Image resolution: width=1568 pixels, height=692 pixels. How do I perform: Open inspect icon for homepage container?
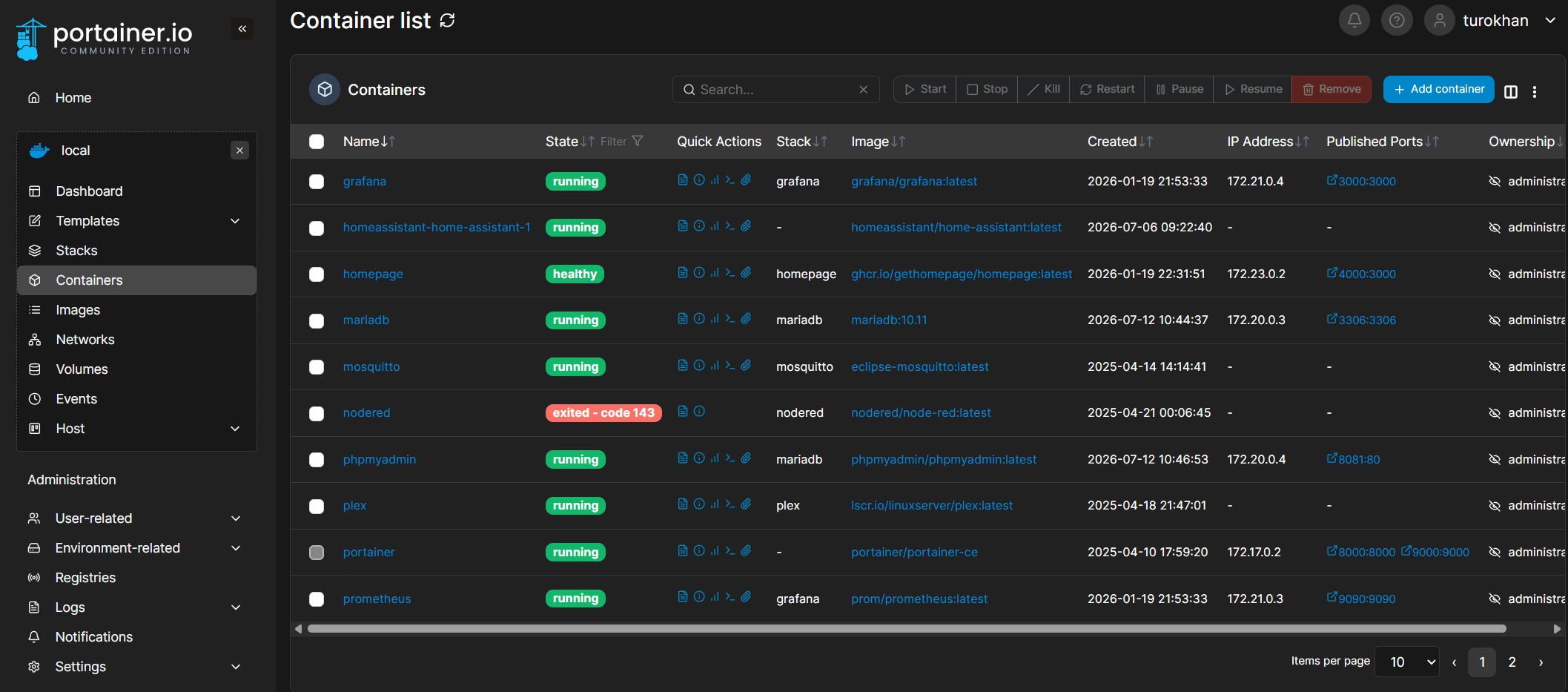(699, 272)
